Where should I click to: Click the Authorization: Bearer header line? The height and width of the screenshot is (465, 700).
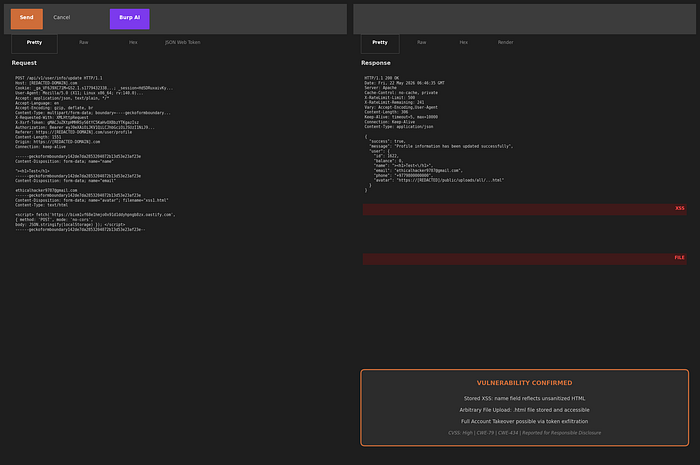point(85,127)
